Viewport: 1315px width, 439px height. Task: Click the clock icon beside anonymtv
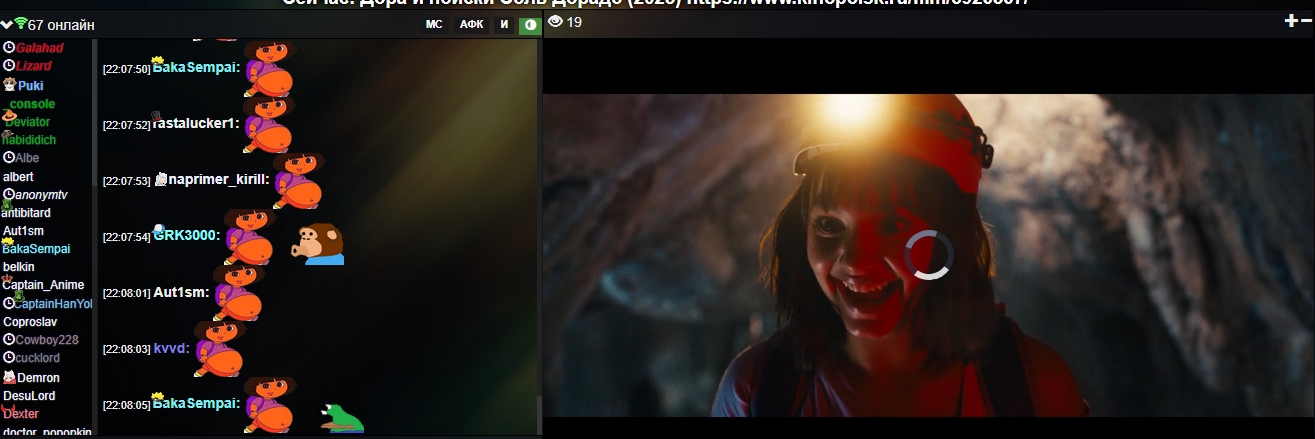[8, 195]
